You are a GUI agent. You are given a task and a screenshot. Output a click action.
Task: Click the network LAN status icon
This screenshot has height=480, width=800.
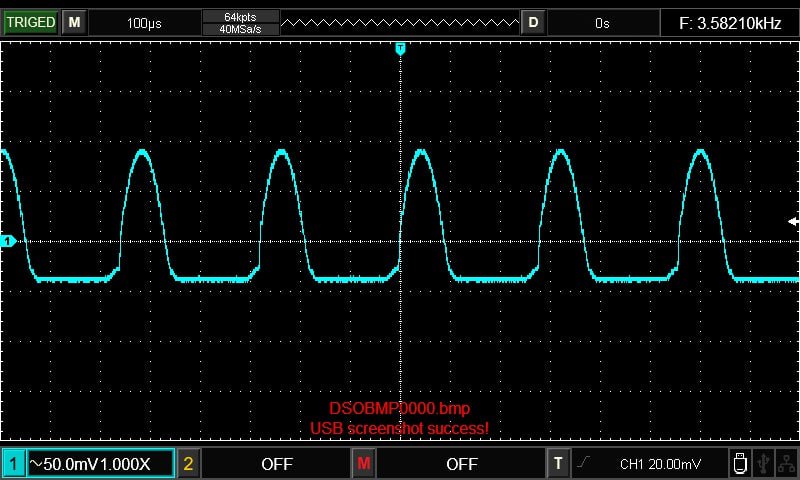click(x=786, y=464)
